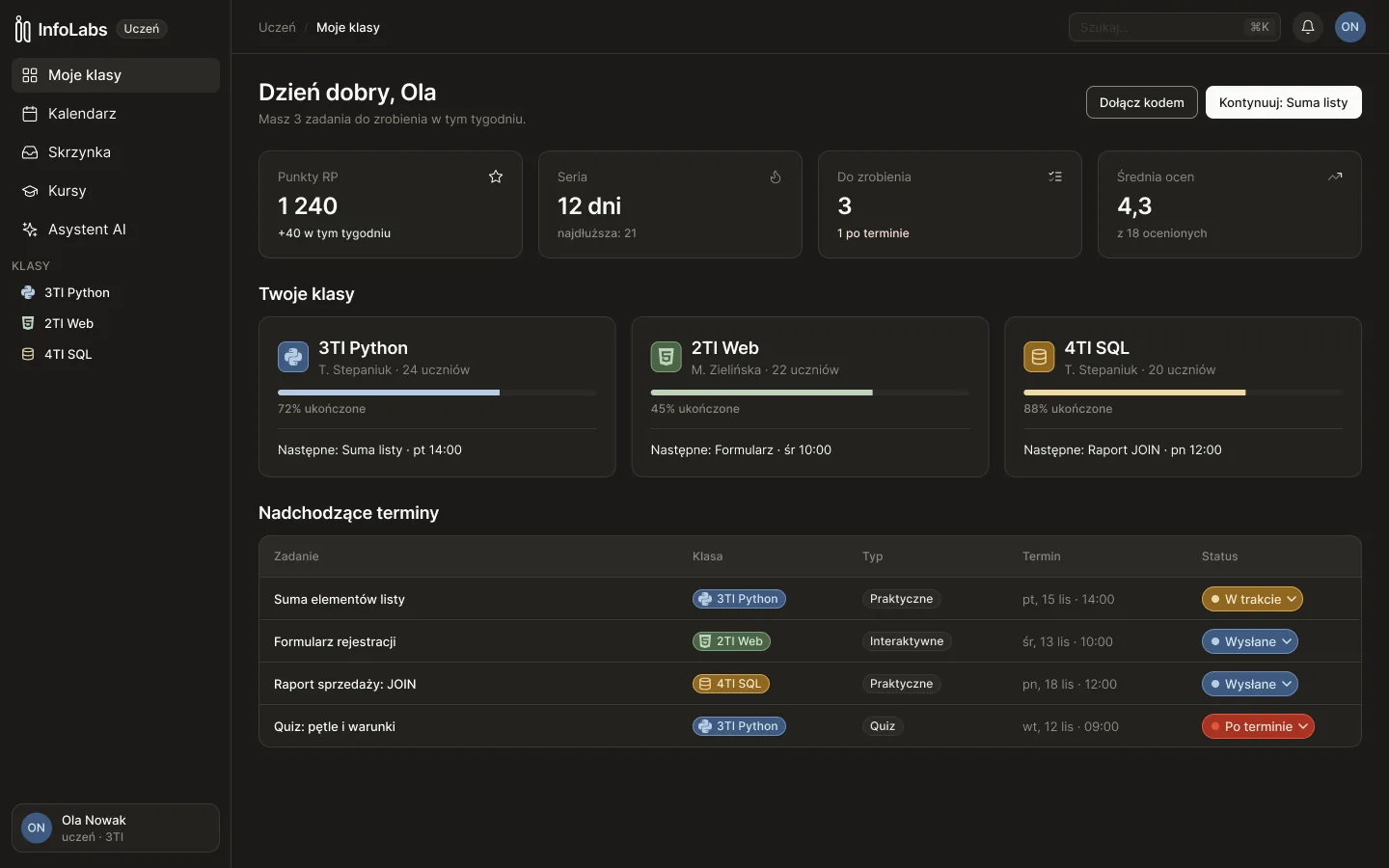Click the Python icon on 3TI Python card
The height and width of the screenshot is (868, 1389).
pos(293,357)
